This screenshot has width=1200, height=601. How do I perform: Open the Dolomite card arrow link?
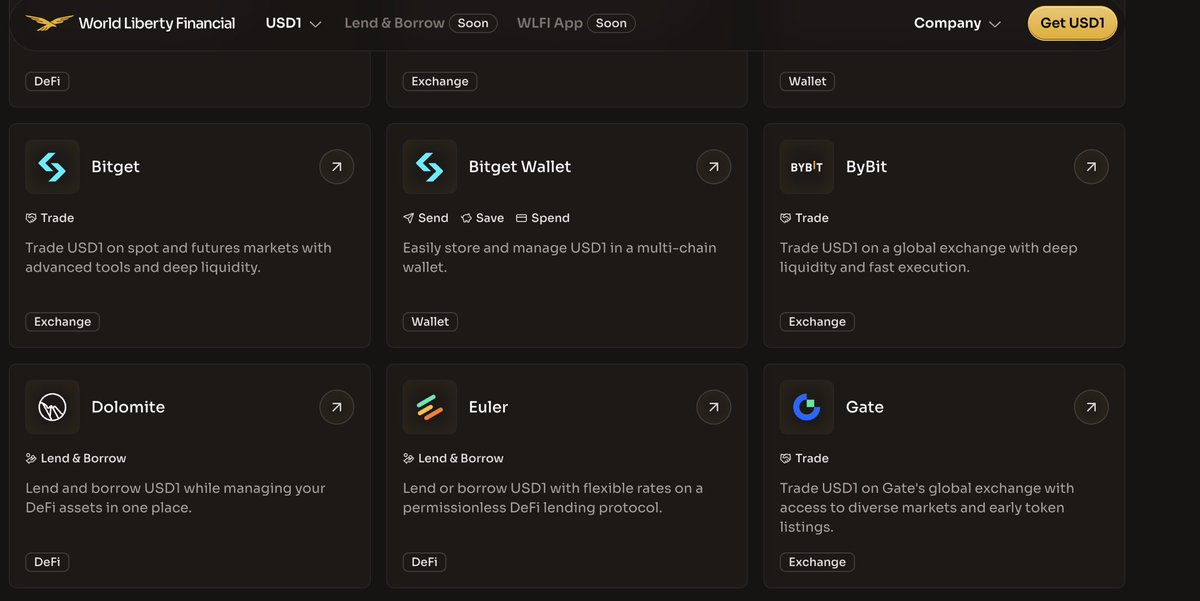pyautogui.click(x=337, y=407)
